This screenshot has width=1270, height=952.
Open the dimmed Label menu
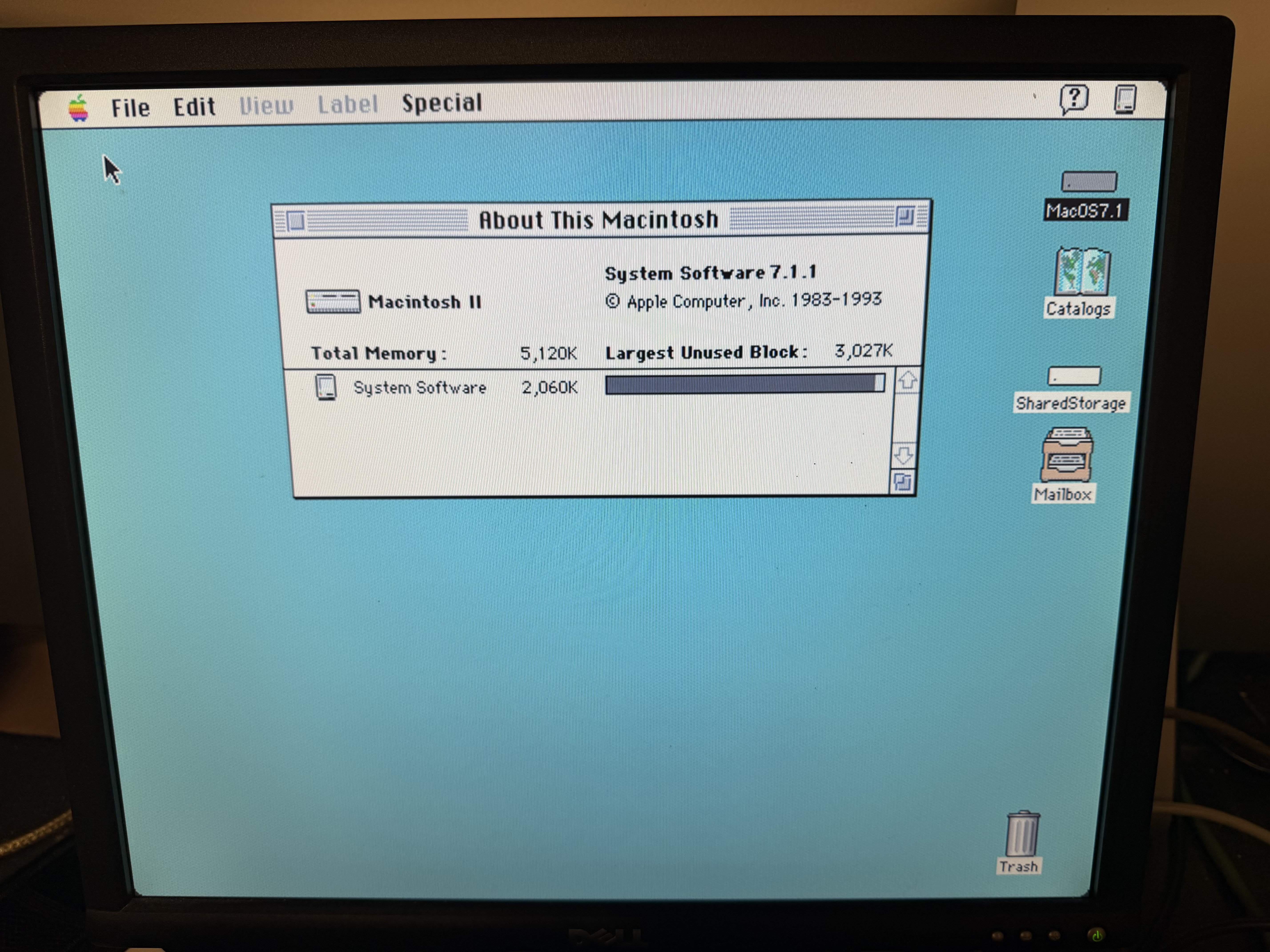(x=348, y=104)
